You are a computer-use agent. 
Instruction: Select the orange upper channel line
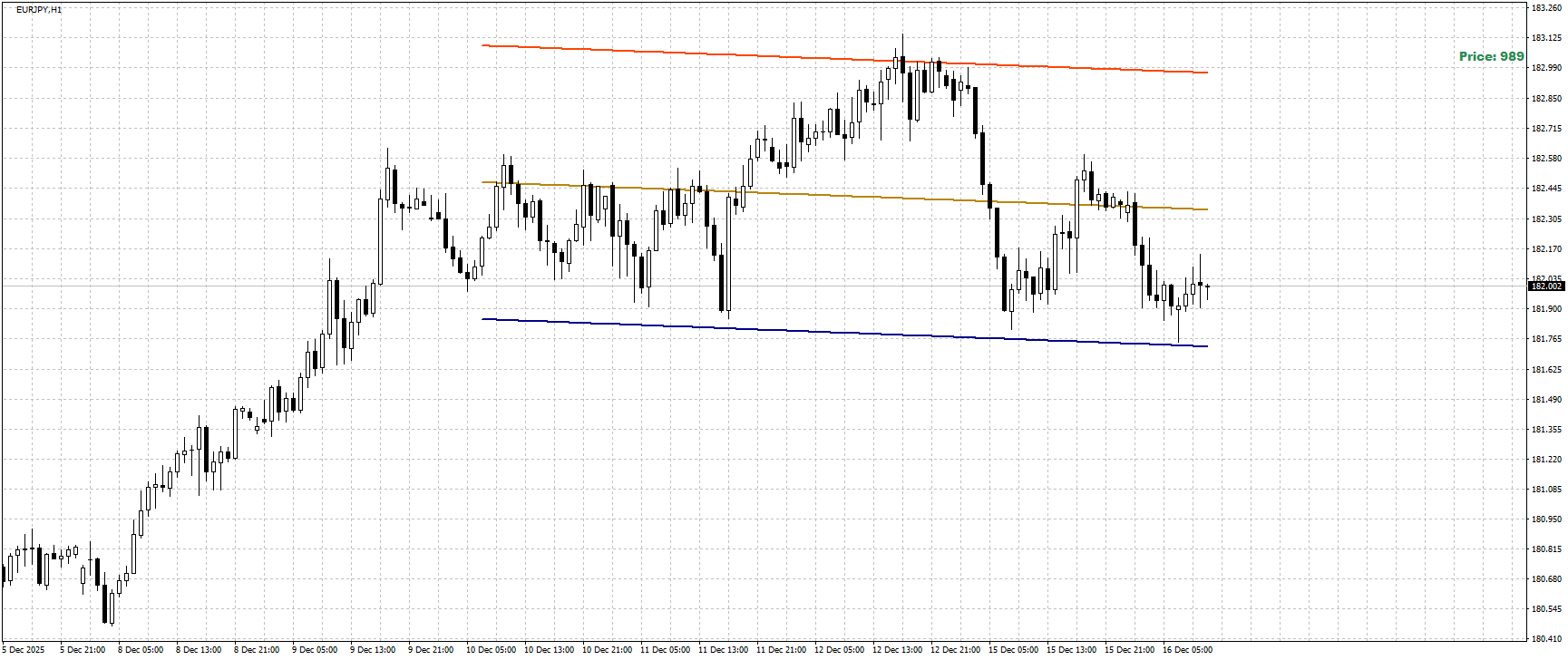click(844, 59)
